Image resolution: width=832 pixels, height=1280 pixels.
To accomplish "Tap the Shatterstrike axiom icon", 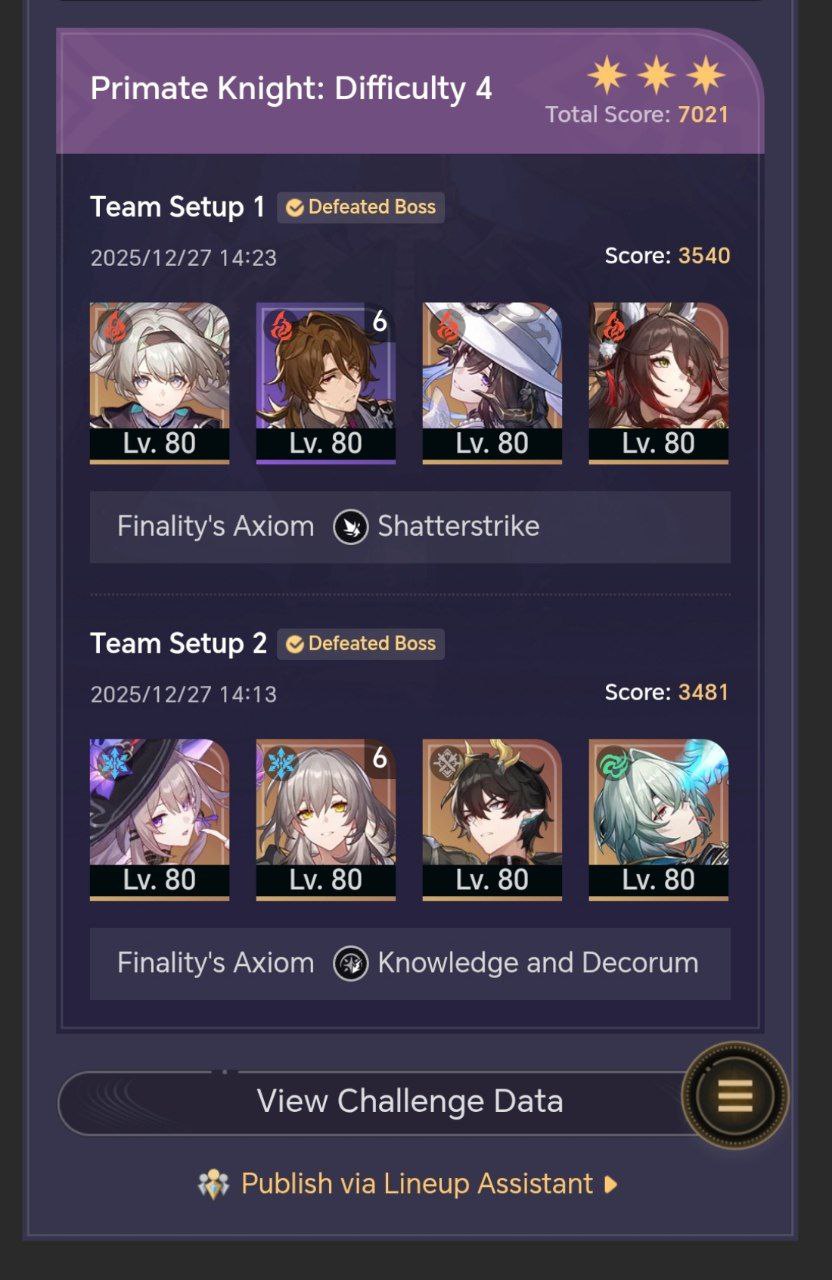I will (x=351, y=526).
